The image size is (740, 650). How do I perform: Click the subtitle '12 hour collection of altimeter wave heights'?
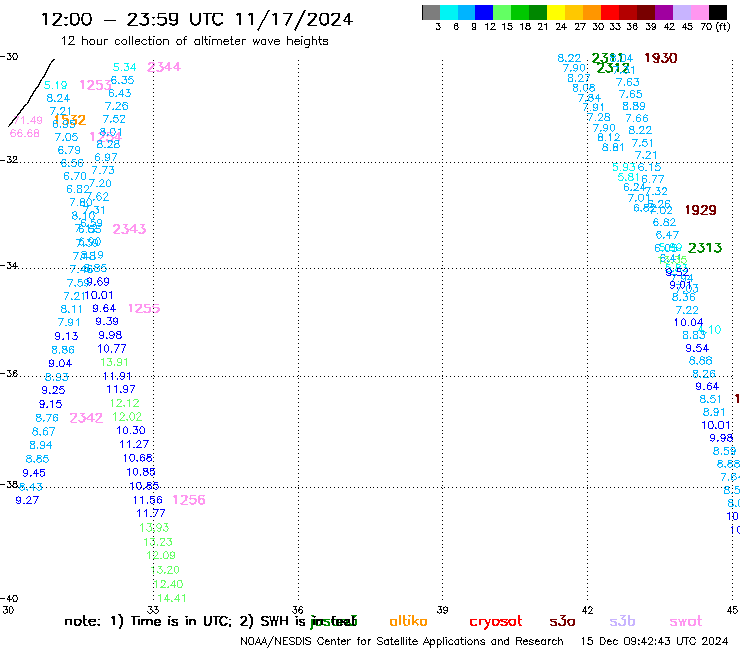click(x=194, y=41)
